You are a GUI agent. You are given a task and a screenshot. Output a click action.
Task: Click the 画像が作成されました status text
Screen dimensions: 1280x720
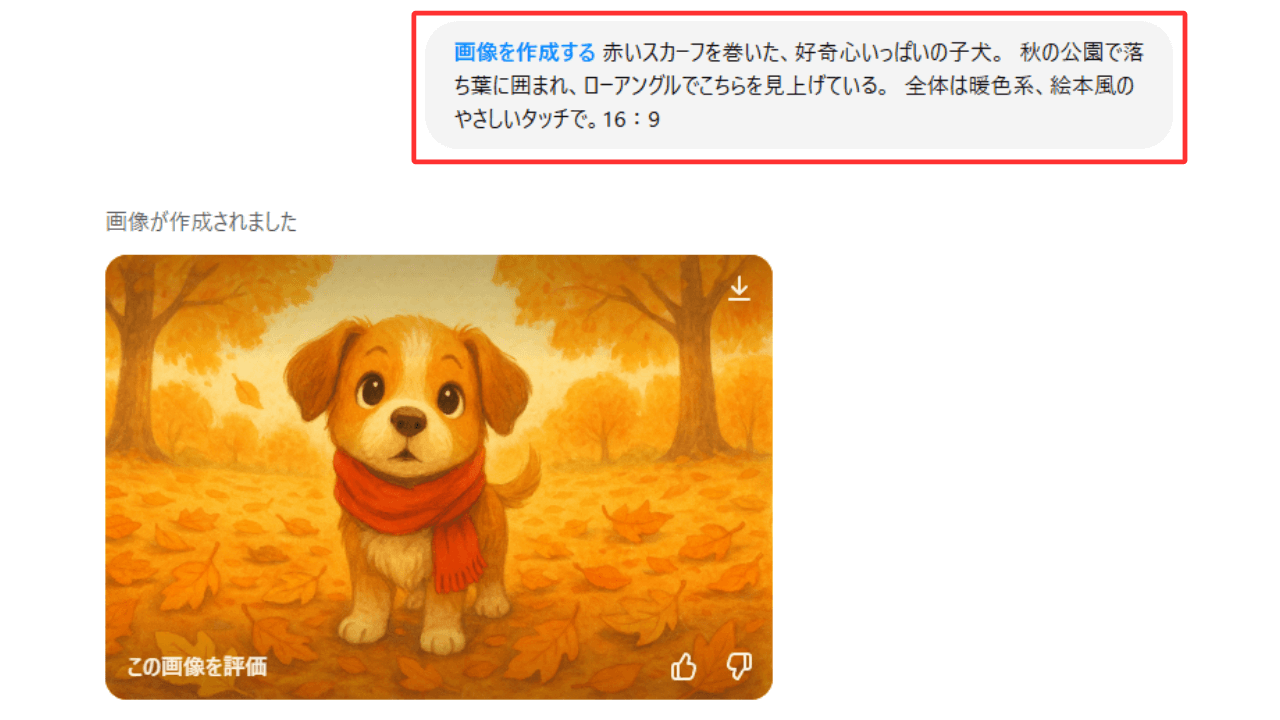coord(202,222)
